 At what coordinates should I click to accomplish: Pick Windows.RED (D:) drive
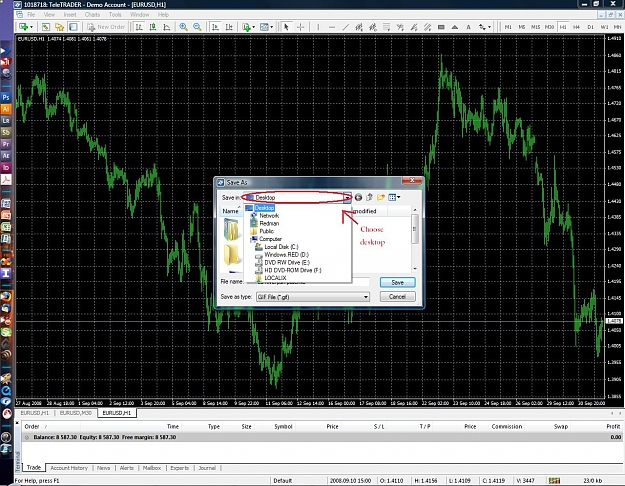[x=286, y=255]
